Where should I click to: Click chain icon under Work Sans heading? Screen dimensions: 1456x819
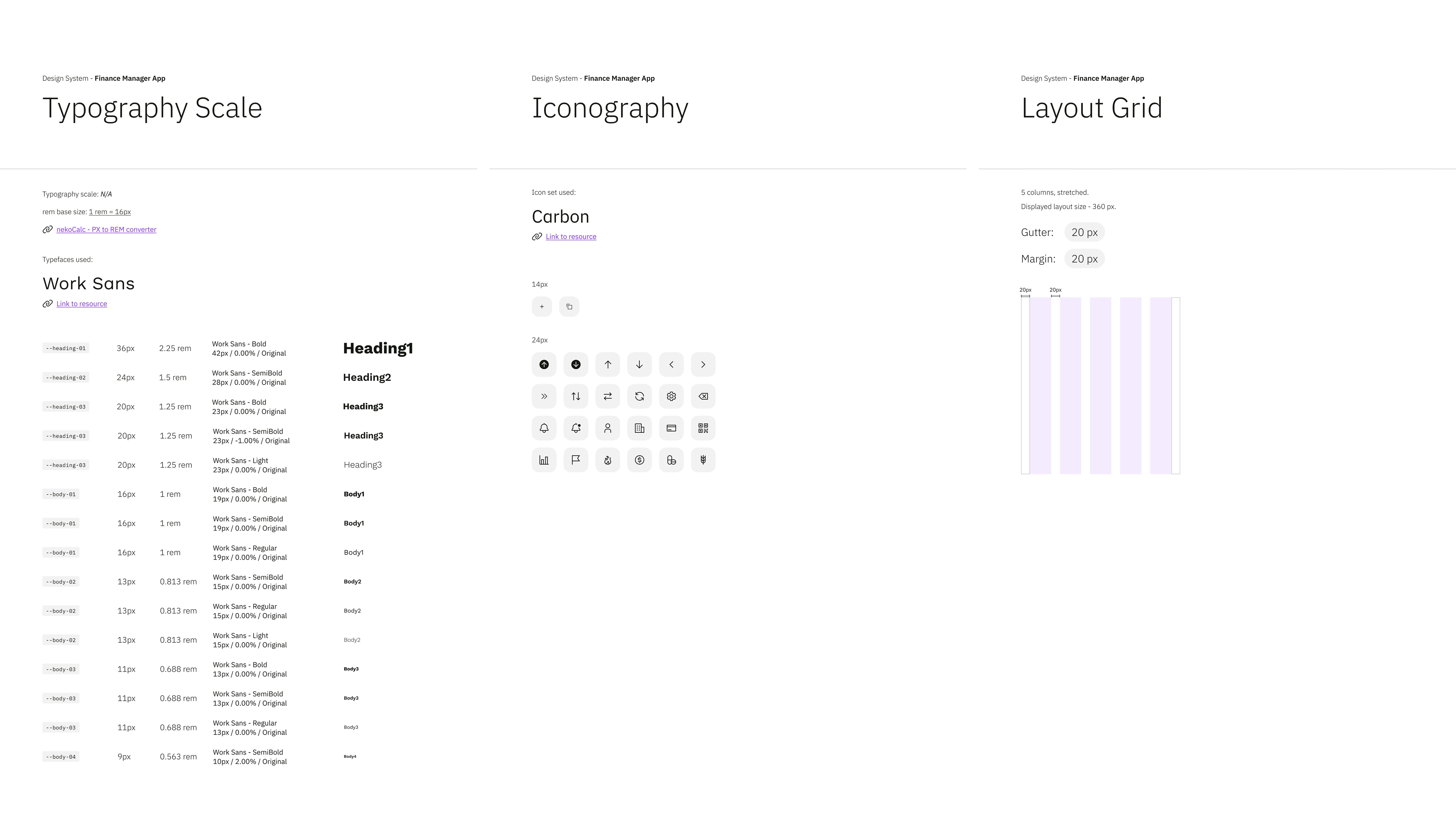click(48, 304)
